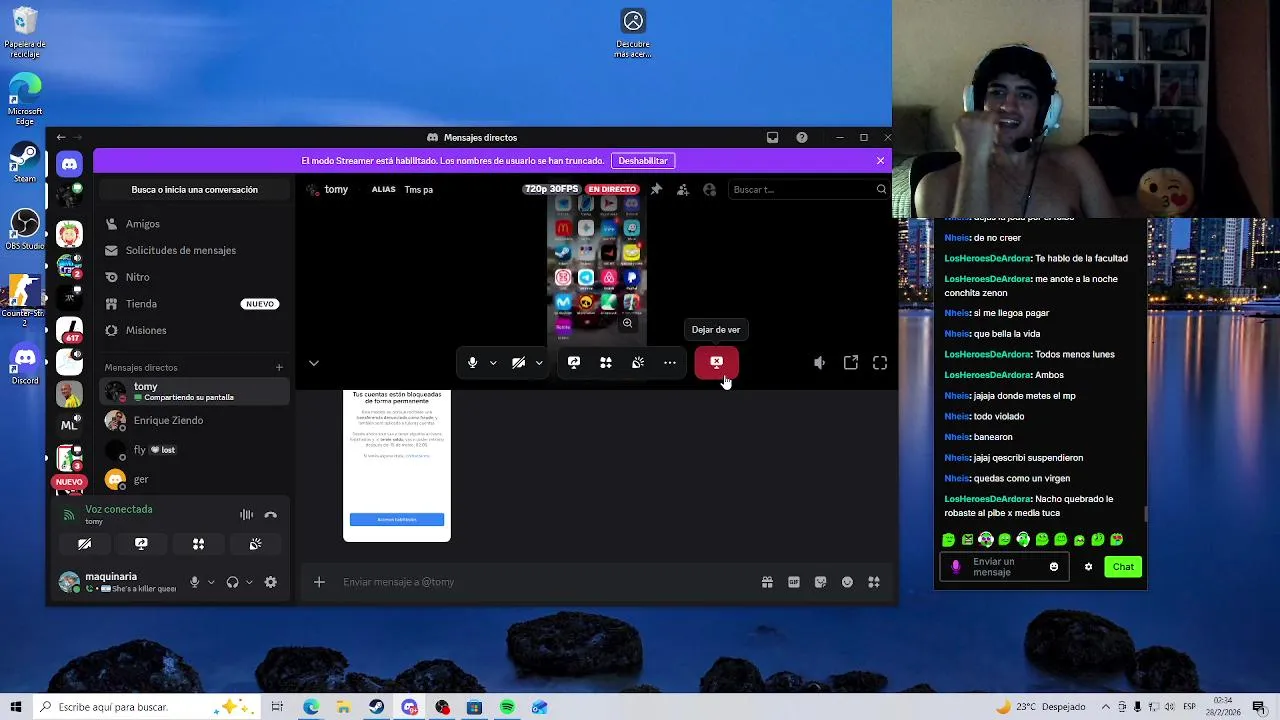Open attachment plus button in message bar
The height and width of the screenshot is (720, 1280).
(x=319, y=582)
